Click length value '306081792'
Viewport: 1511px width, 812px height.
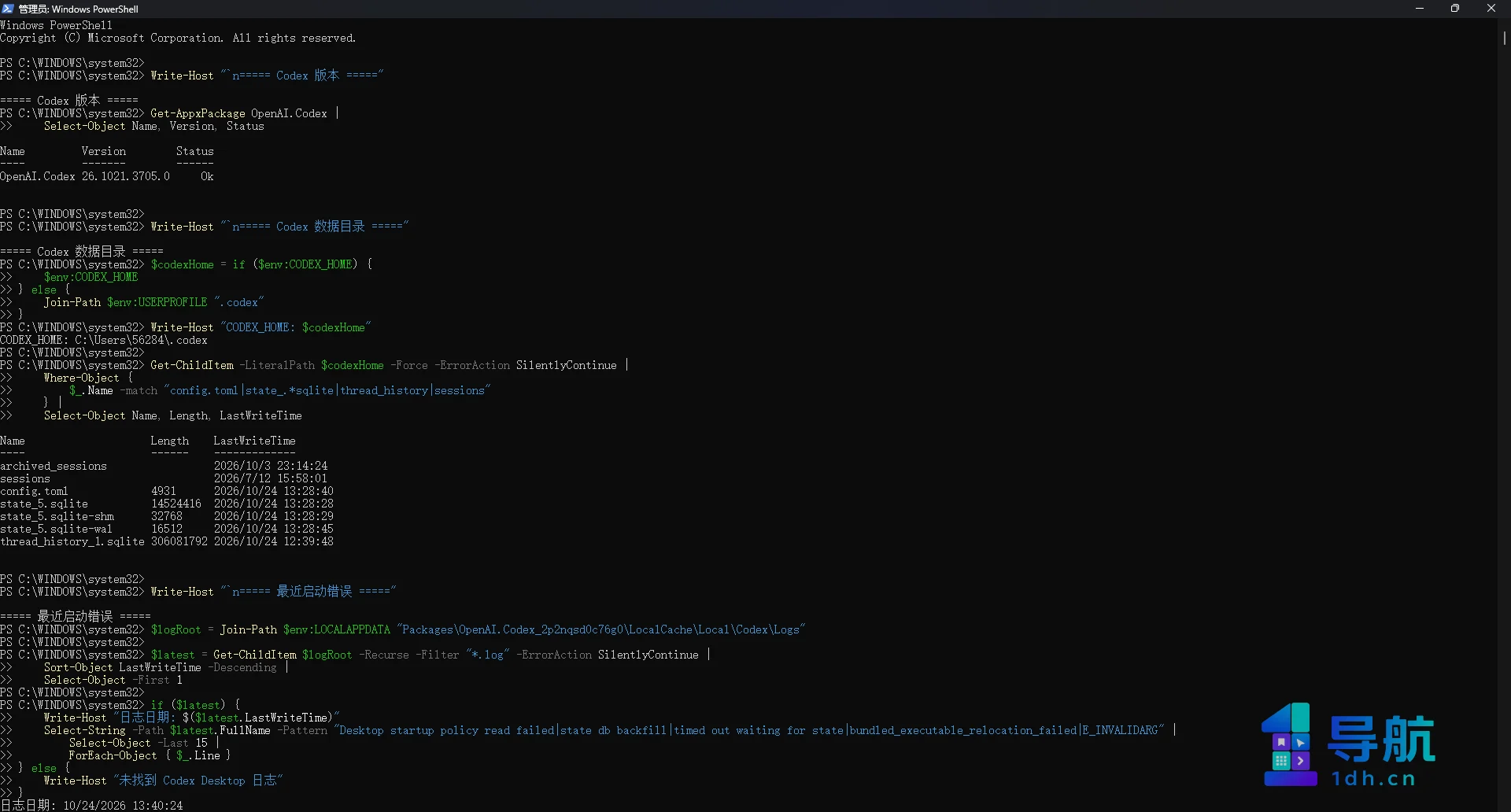pyautogui.click(x=179, y=541)
